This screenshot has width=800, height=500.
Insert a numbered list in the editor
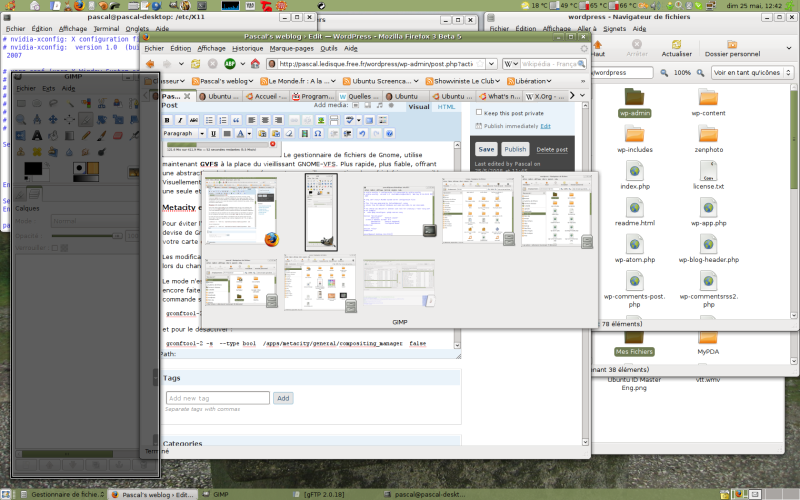tap(222, 120)
